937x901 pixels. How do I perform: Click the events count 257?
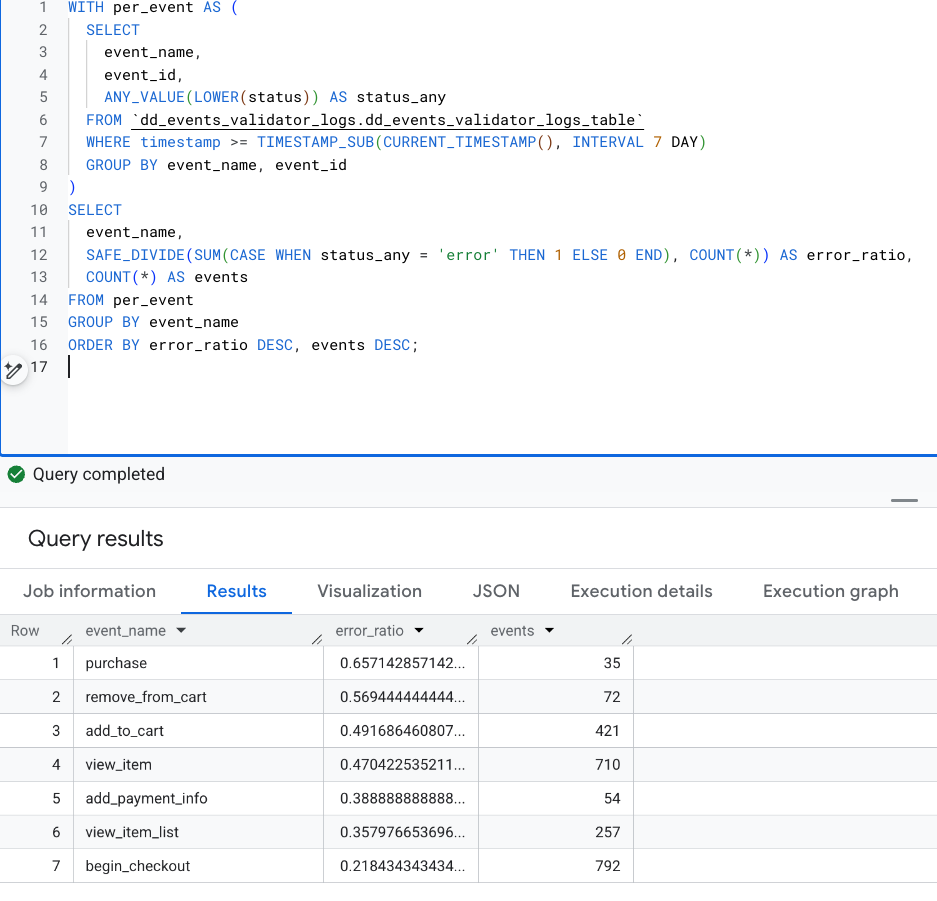(x=608, y=832)
